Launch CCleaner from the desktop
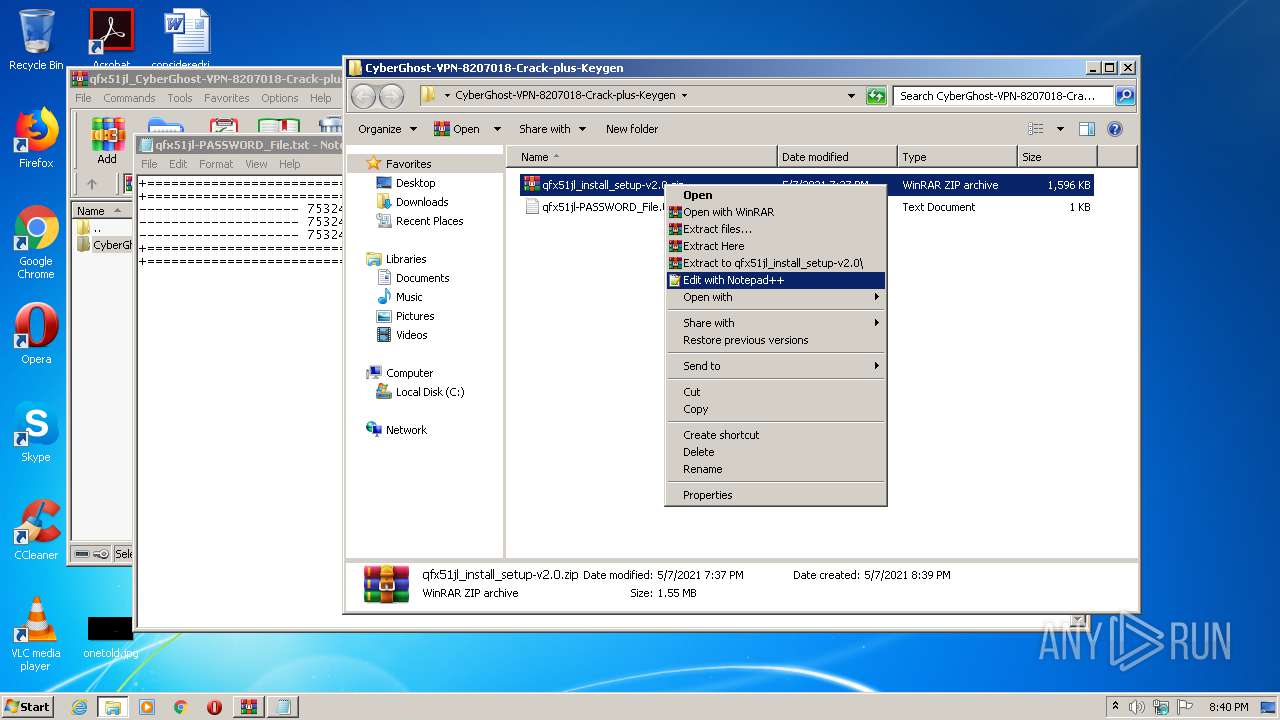The image size is (1280, 720). (36, 530)
